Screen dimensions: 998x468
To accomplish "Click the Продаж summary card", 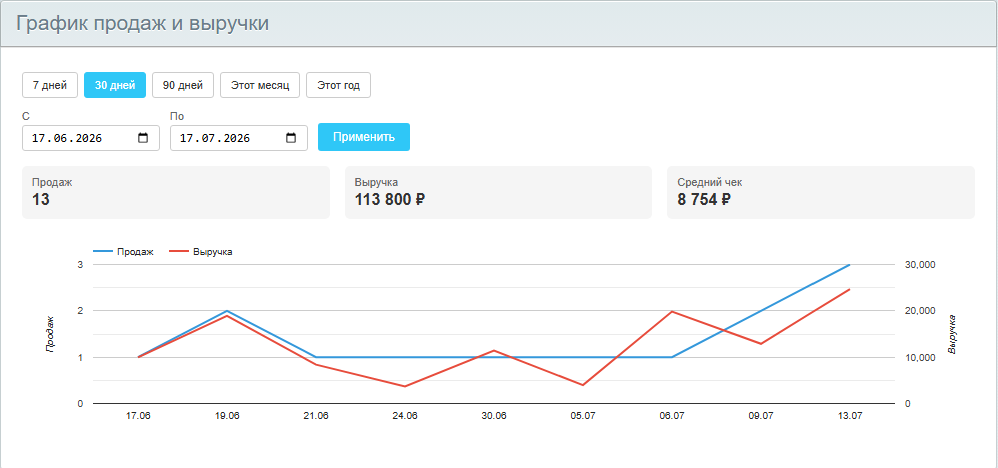I will pos(176,192).
